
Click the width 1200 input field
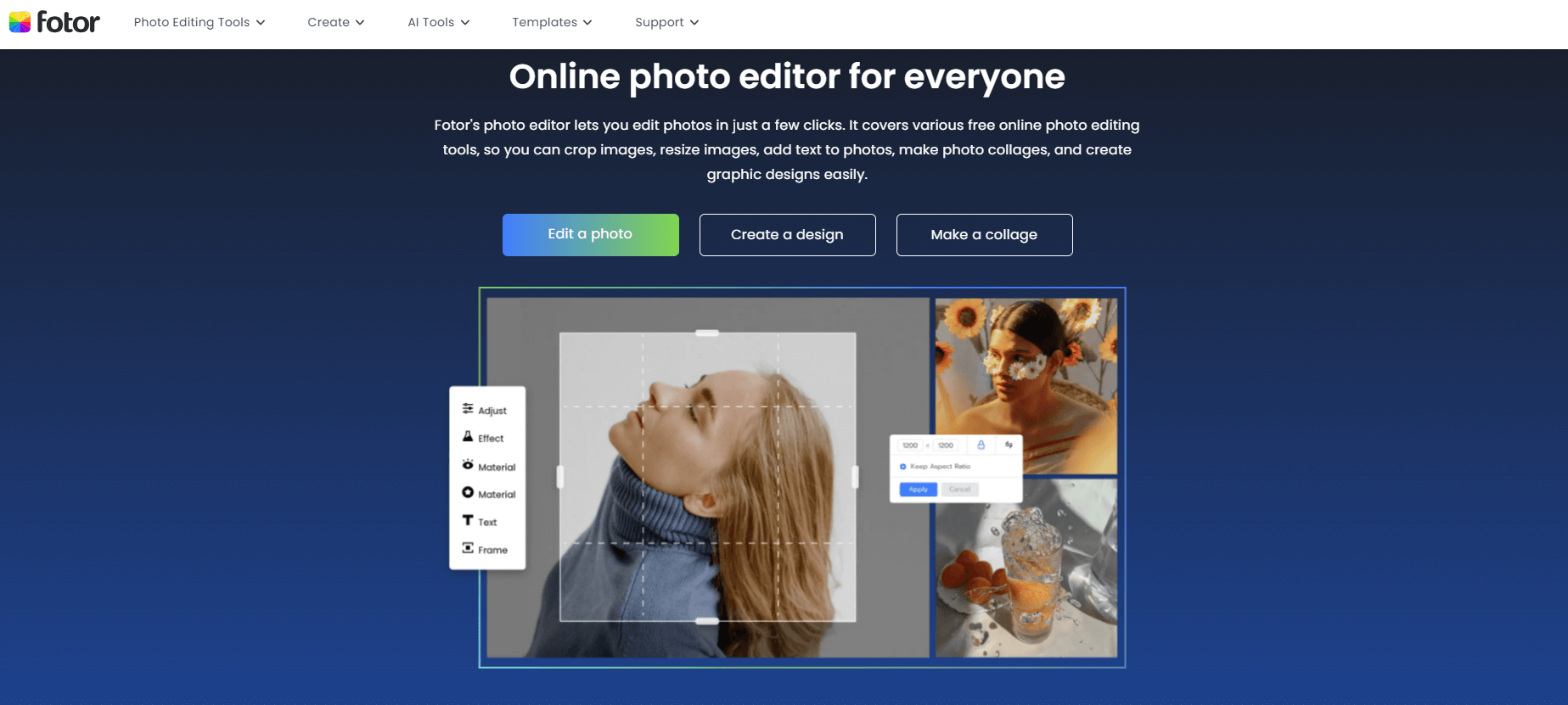tap(910, 445)
